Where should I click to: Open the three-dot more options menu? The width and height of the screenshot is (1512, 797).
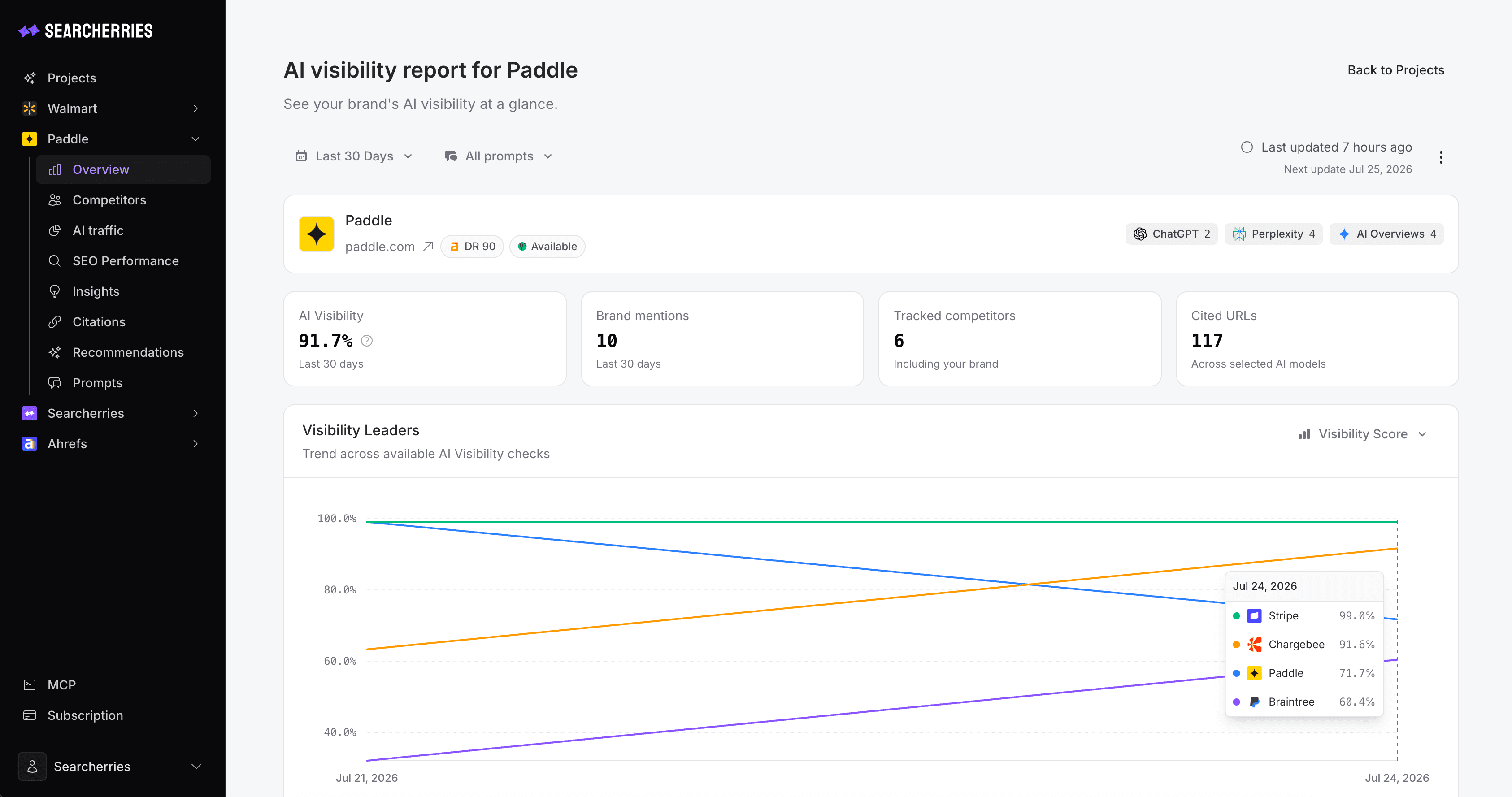click(x=1441, y=157)
